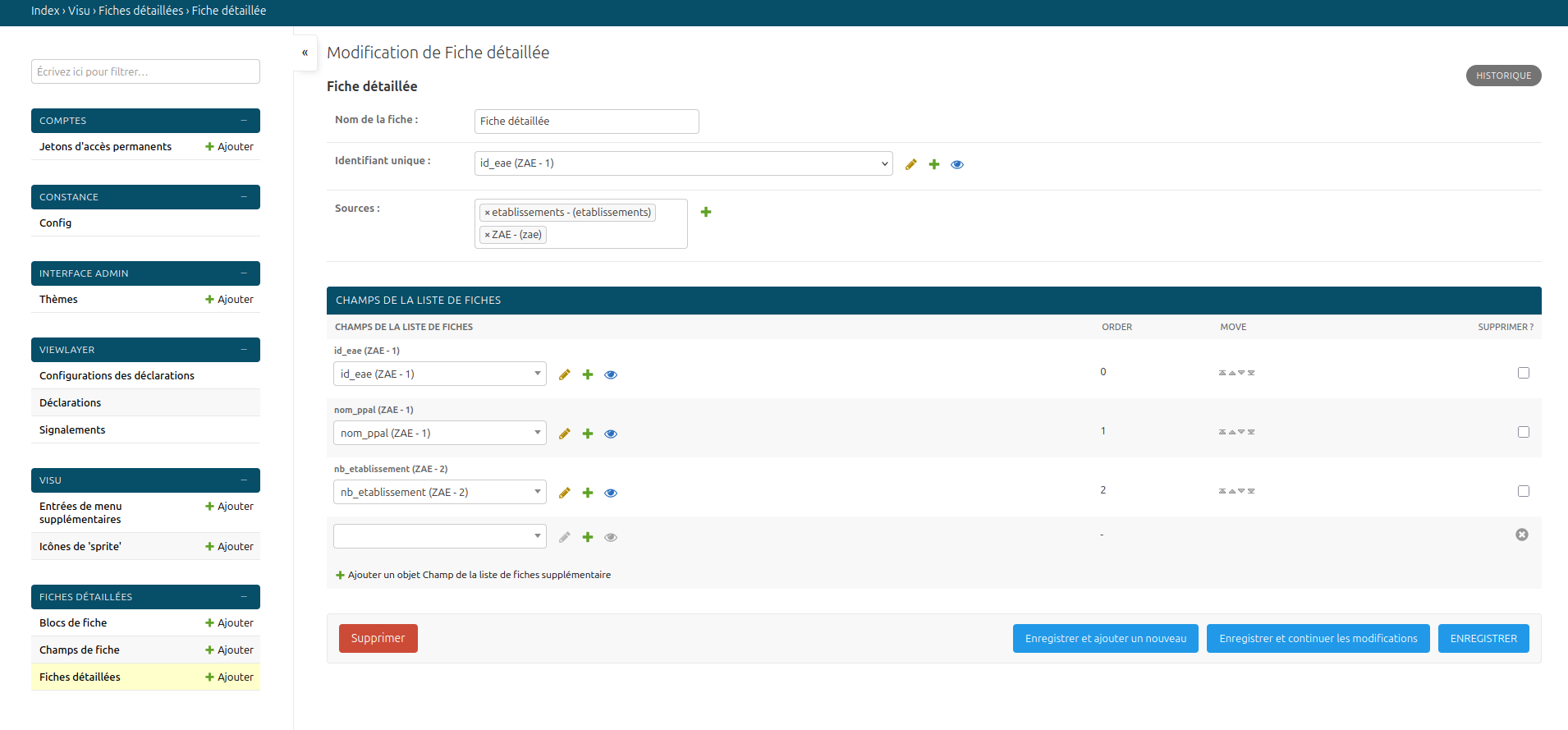
Task: Collapse the CONSTANCE sidebar section
Action: tap(244, 197)
